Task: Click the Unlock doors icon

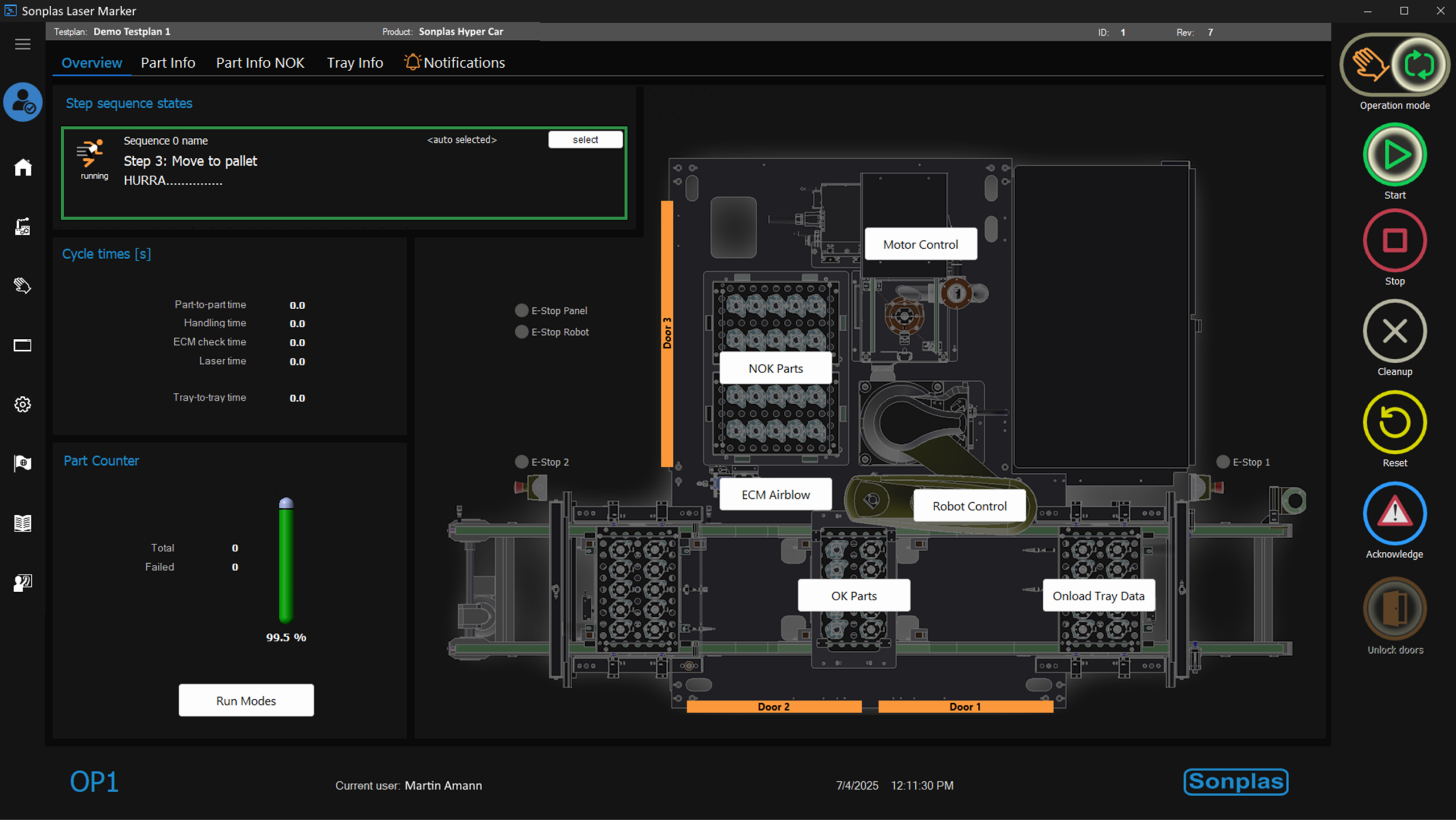Action: 1395,609
